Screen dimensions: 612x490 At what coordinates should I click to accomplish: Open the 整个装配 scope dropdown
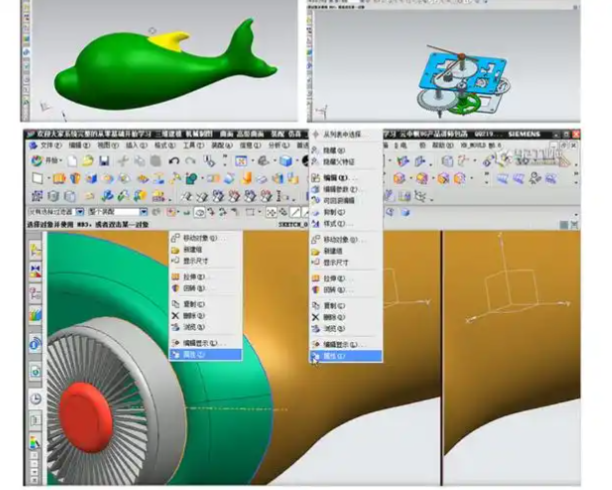(115, 213)
